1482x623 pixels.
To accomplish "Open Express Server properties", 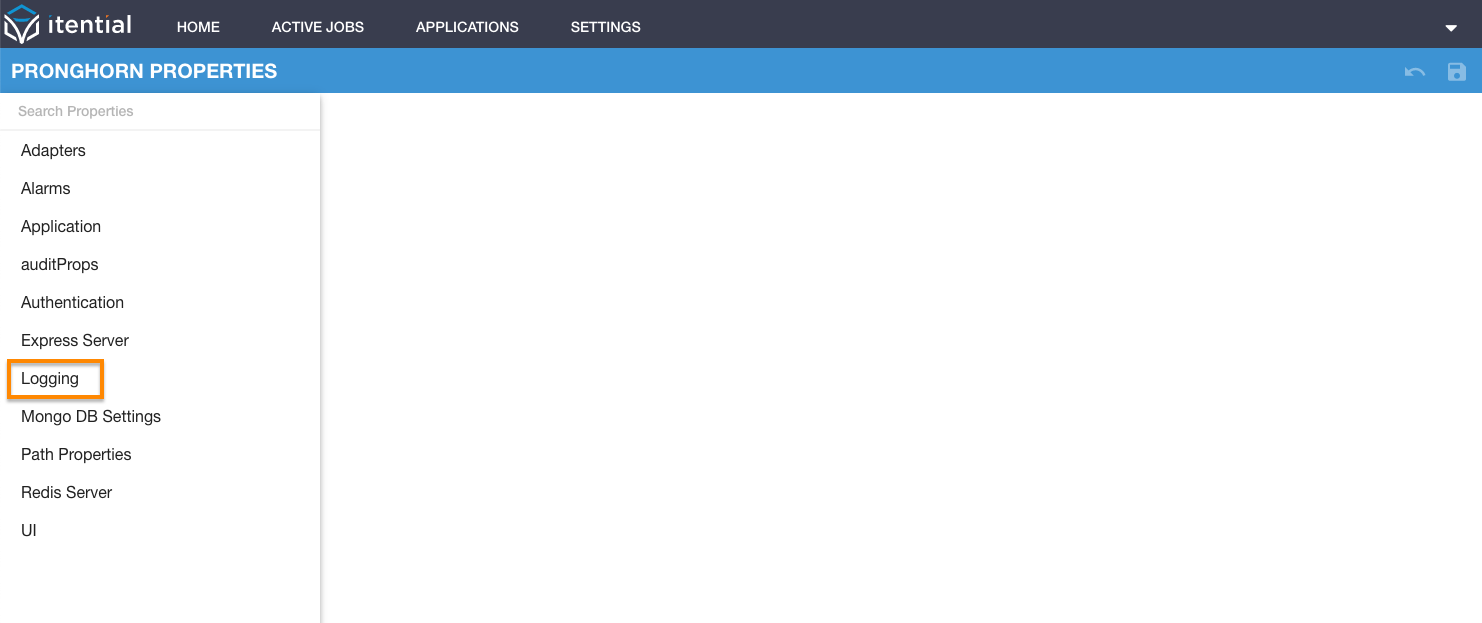I will point(160,340).
